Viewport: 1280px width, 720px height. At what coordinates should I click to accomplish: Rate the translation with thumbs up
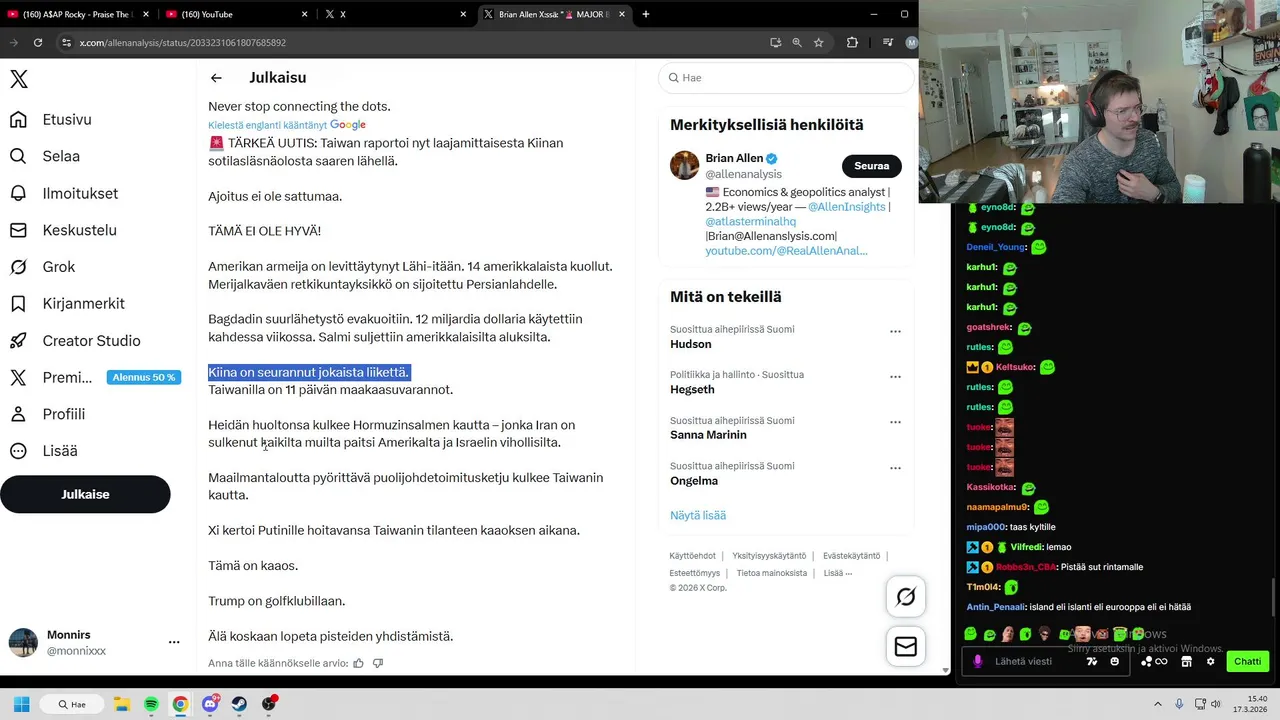click(x=358, y=663)
